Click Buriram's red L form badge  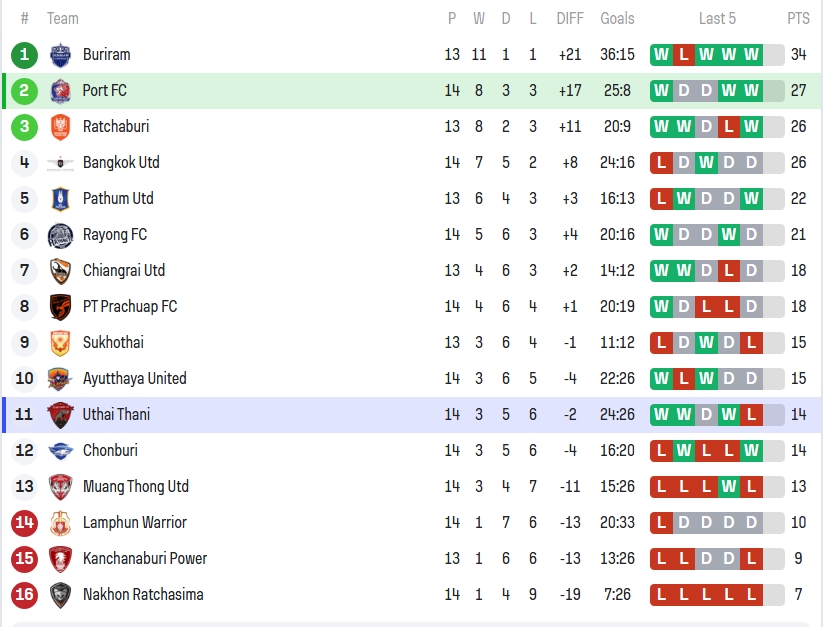point(684,55)
